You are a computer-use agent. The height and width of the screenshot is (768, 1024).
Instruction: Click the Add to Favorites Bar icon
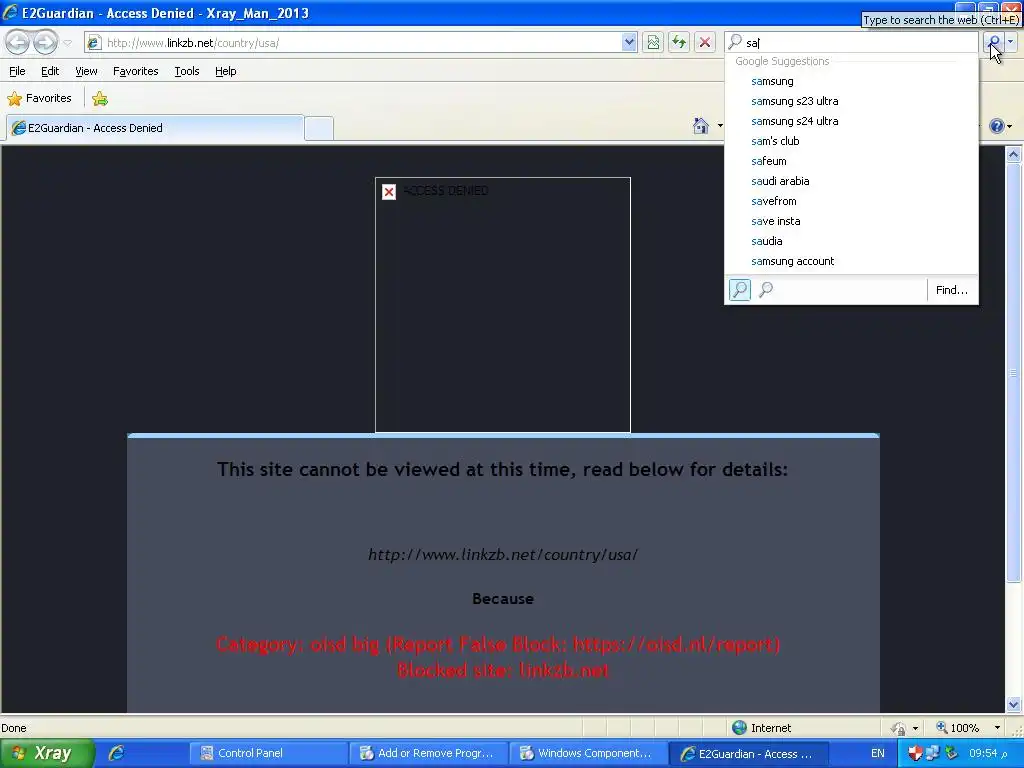[x=100, y=99]
